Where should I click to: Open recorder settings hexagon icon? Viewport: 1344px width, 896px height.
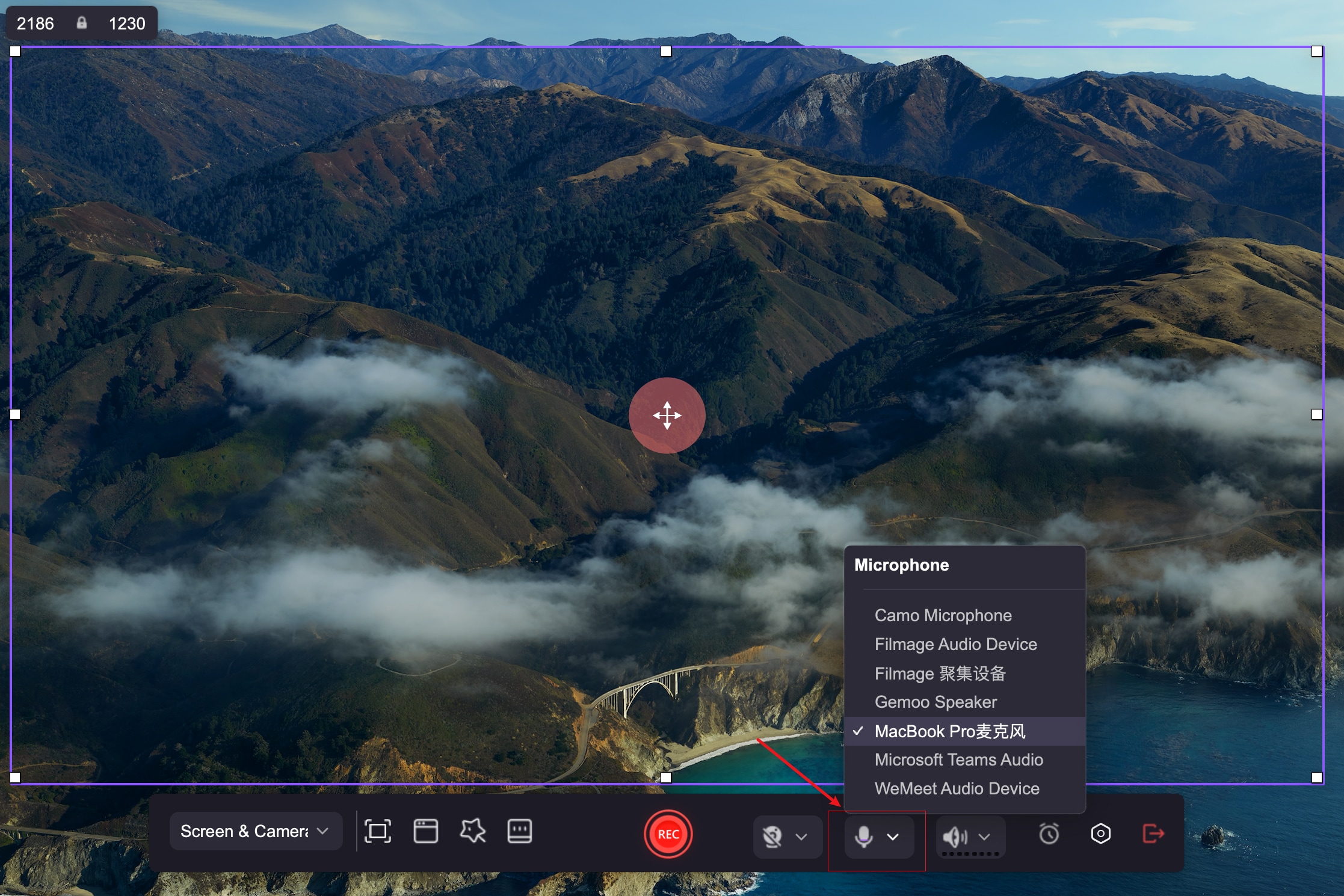[x=1100, y=834]
